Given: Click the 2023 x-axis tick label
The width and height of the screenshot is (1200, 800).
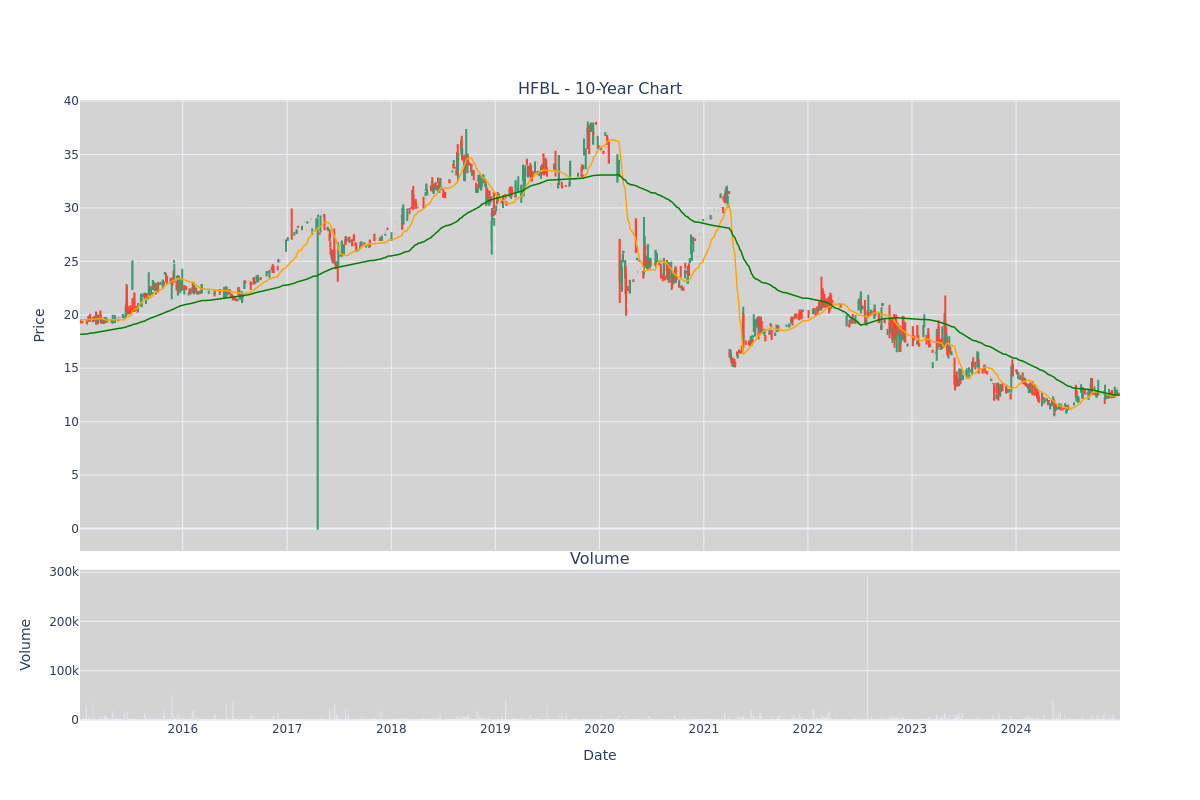Looking at the screenshot, I should tap(912, 729).
